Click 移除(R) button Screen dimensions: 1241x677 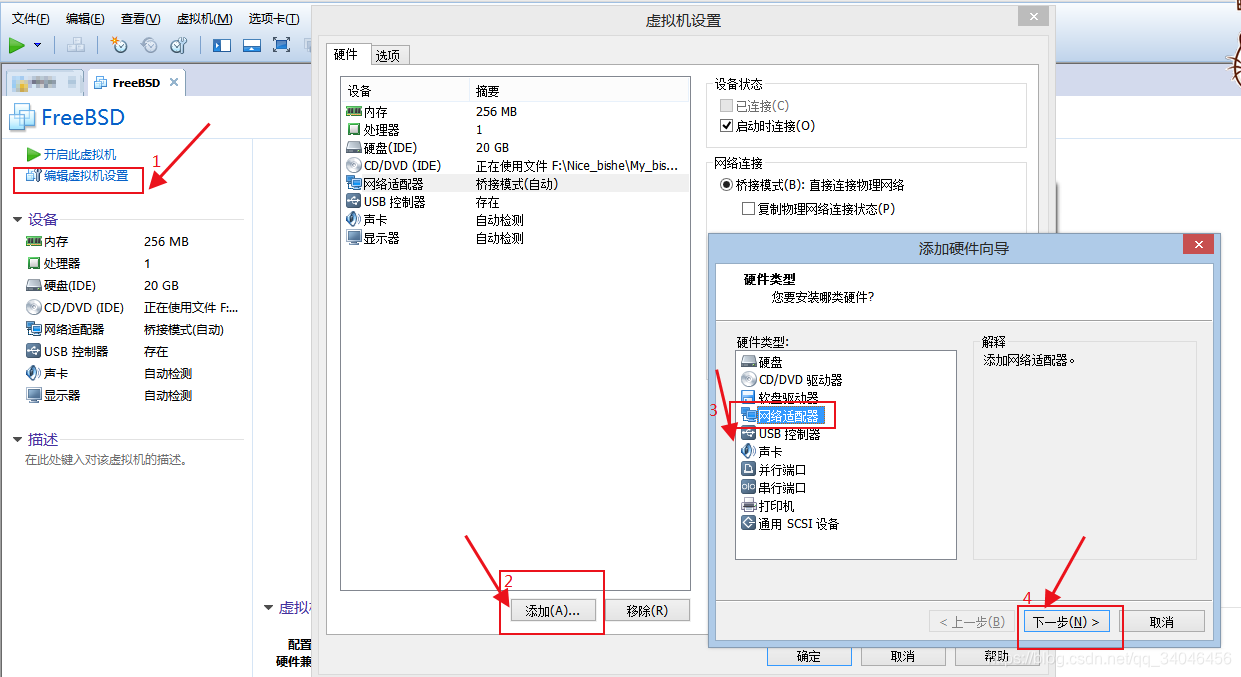tap(647, 610)
